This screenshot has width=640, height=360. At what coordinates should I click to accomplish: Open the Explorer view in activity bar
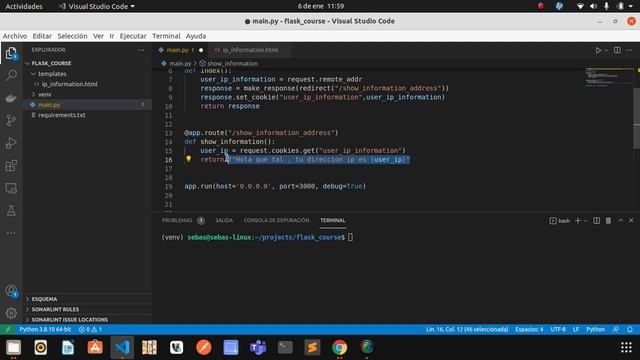pos(11,53)
